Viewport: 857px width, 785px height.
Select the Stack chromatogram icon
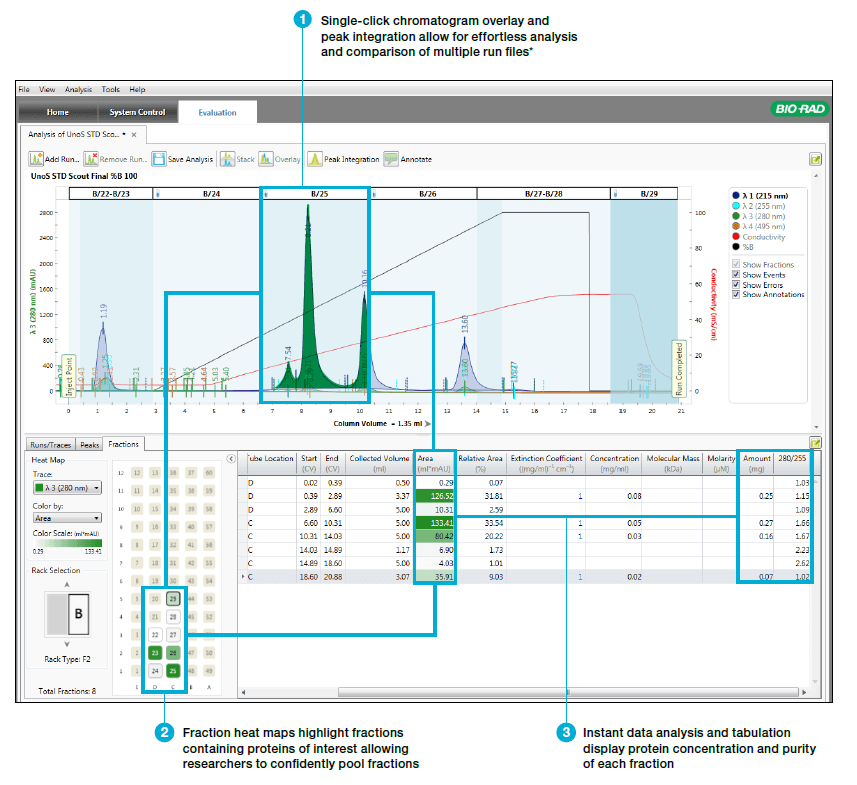(x=226, y=159)
